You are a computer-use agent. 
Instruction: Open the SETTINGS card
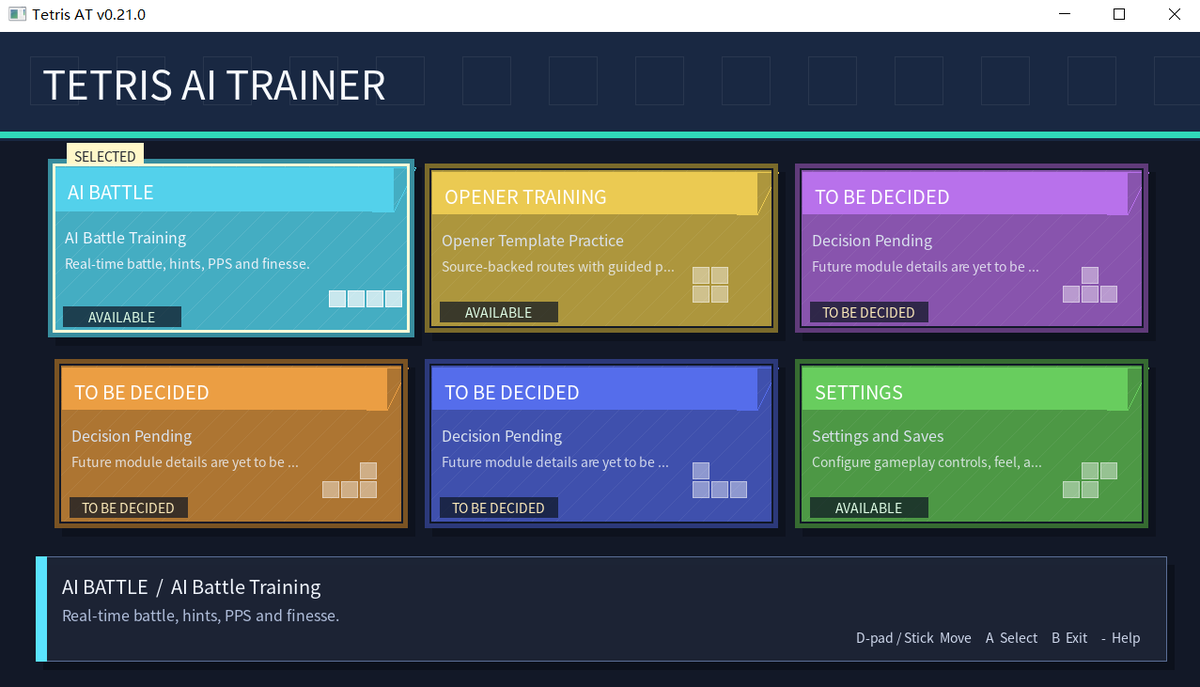pyautogui.click(x=971, y=443)
